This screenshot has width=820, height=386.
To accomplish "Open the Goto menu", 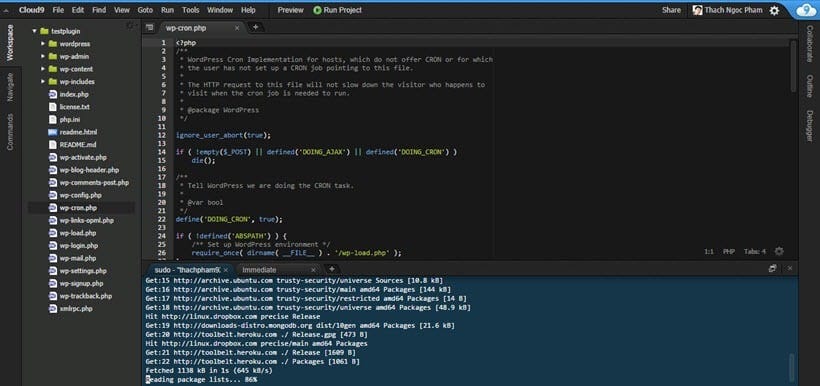I will [x=145, y=10].
